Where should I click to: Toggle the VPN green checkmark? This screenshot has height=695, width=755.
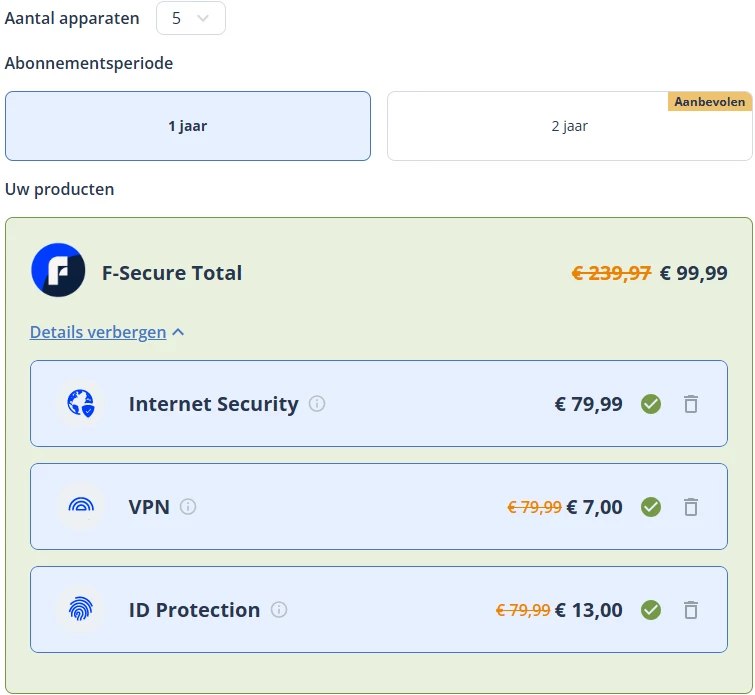point(651,507)
